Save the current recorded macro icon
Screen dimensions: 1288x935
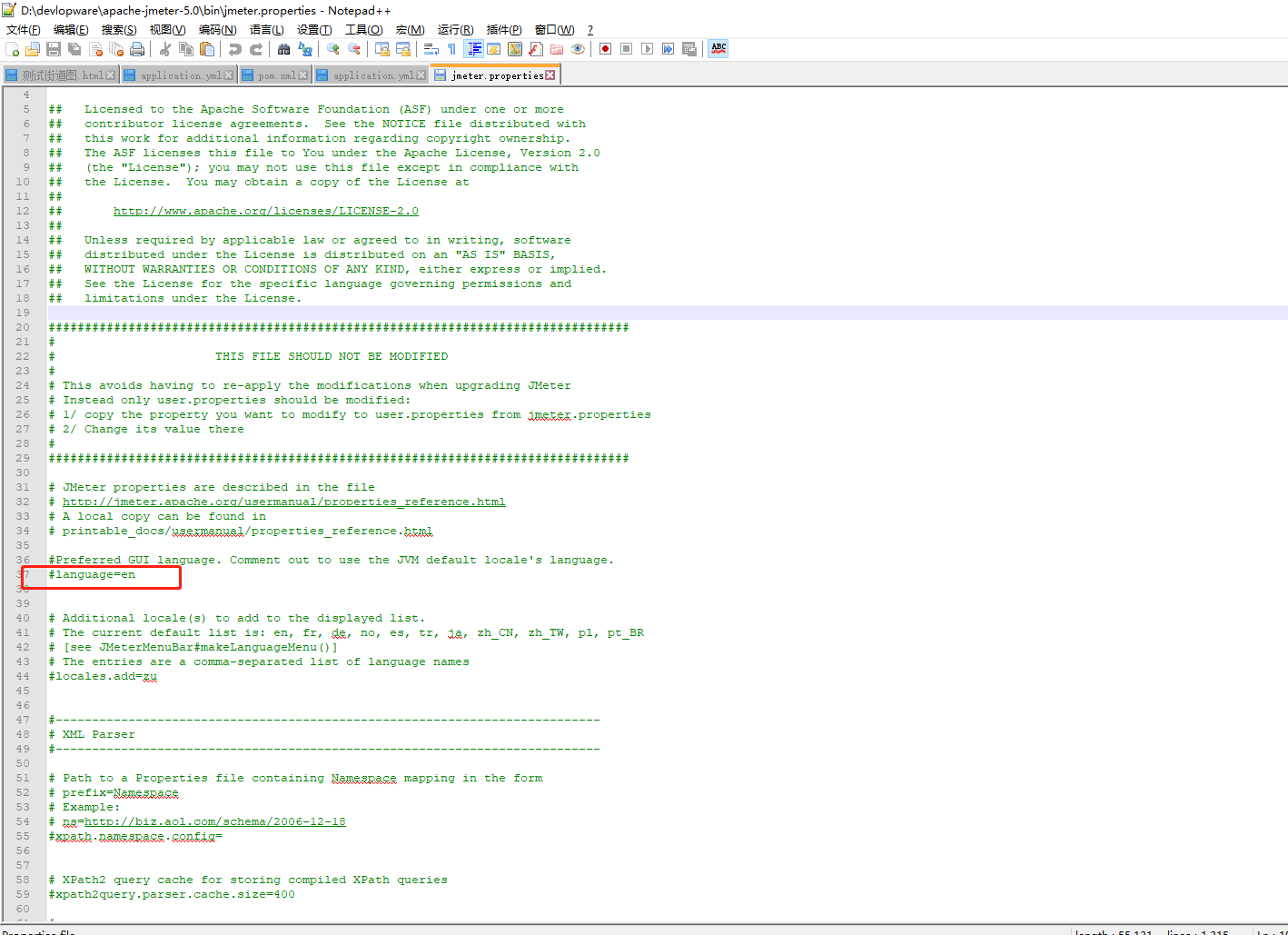(x=689, y=49)
